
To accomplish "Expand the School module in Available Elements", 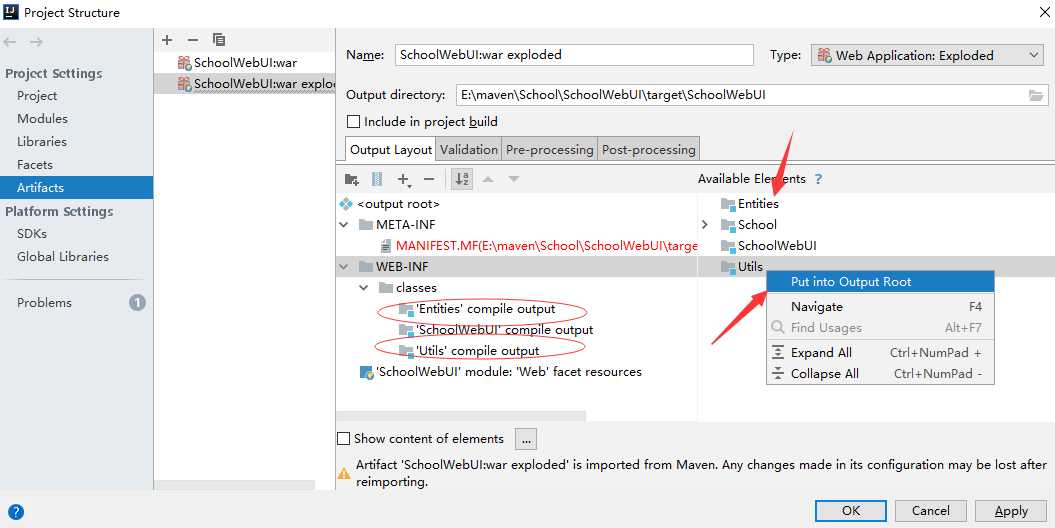I will click(705, 225).
